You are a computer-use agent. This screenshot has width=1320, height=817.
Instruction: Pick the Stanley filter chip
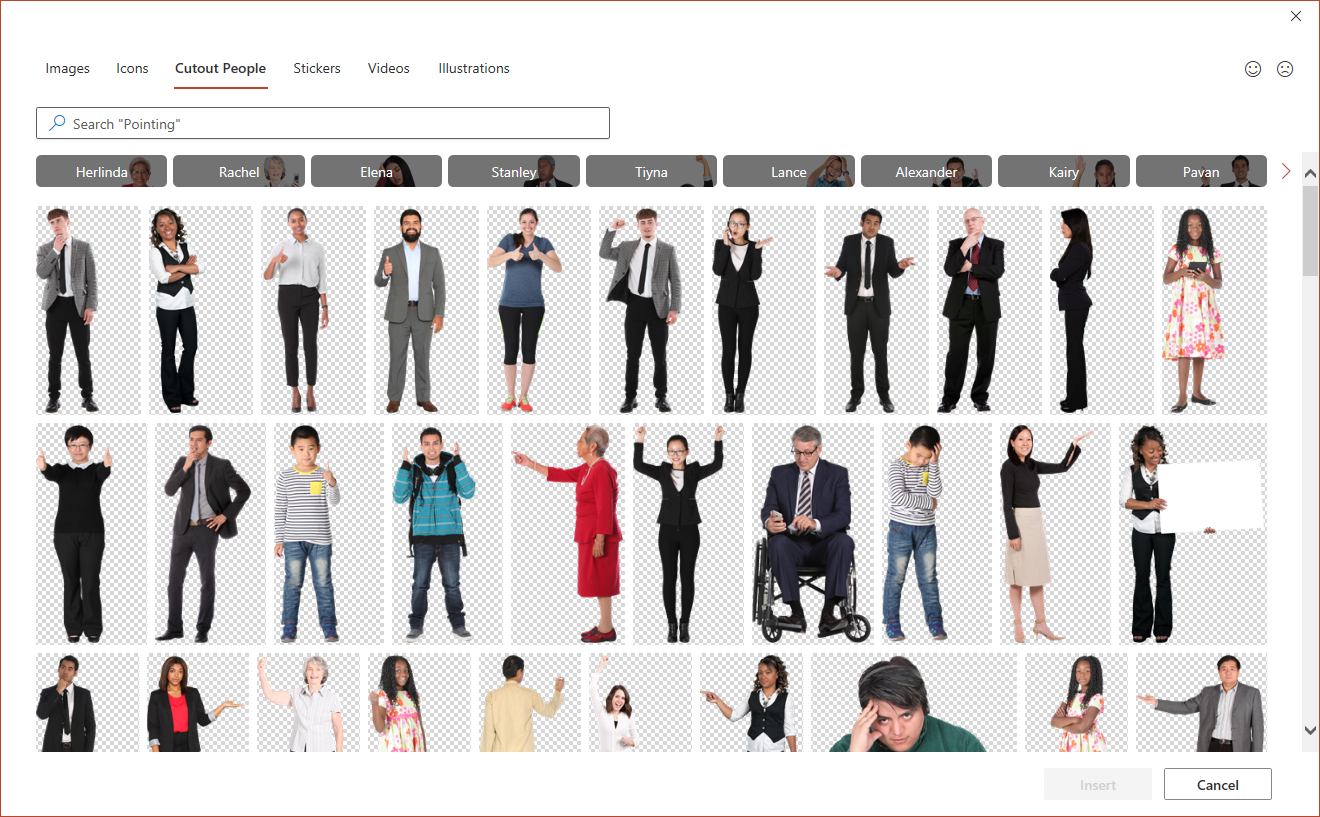click(514, 171)
